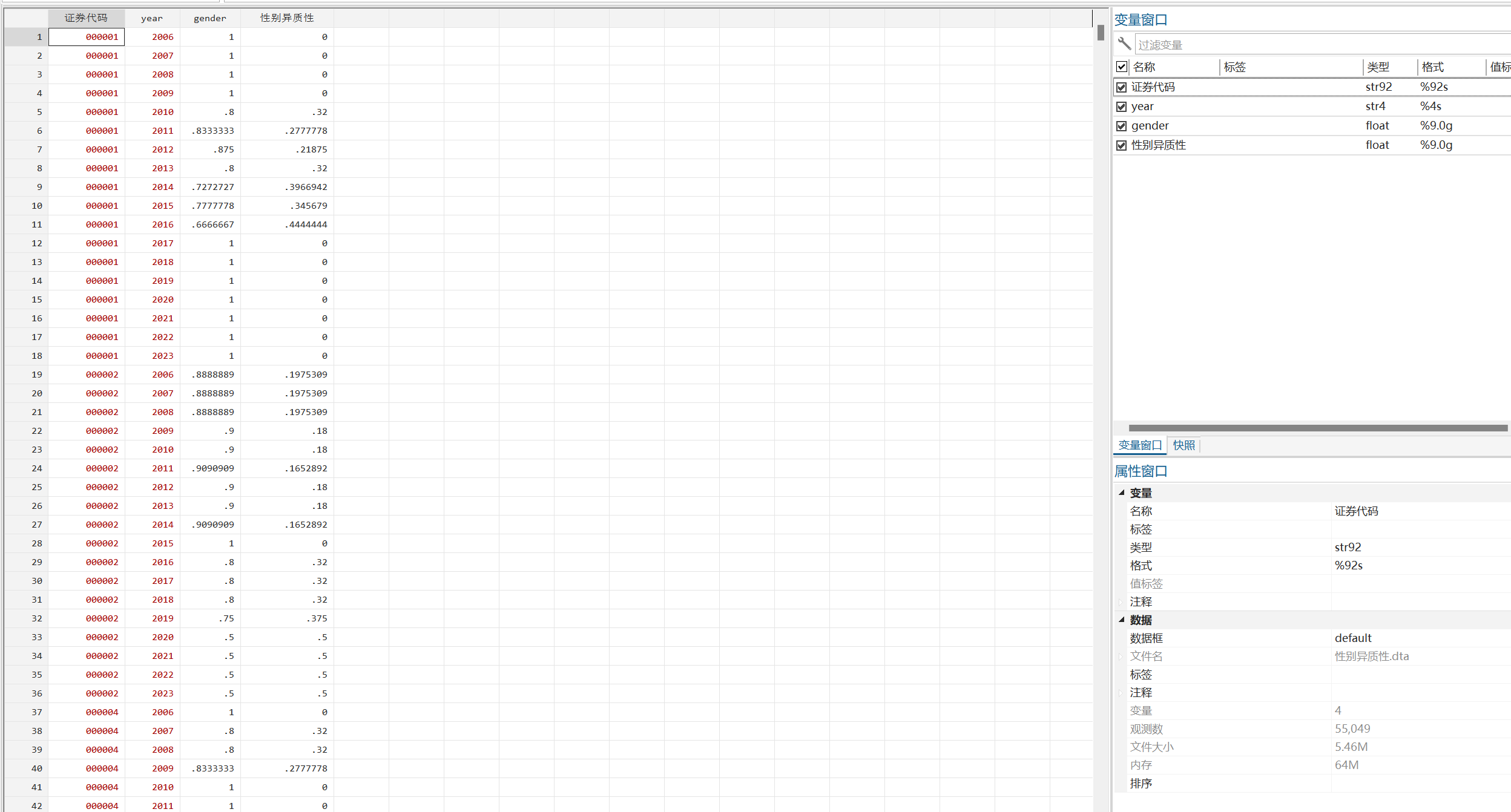The height and width of the screenshot is (812, 1511).
Task: Click the wrench icon beside variable filter
Action: [1124, 44]
